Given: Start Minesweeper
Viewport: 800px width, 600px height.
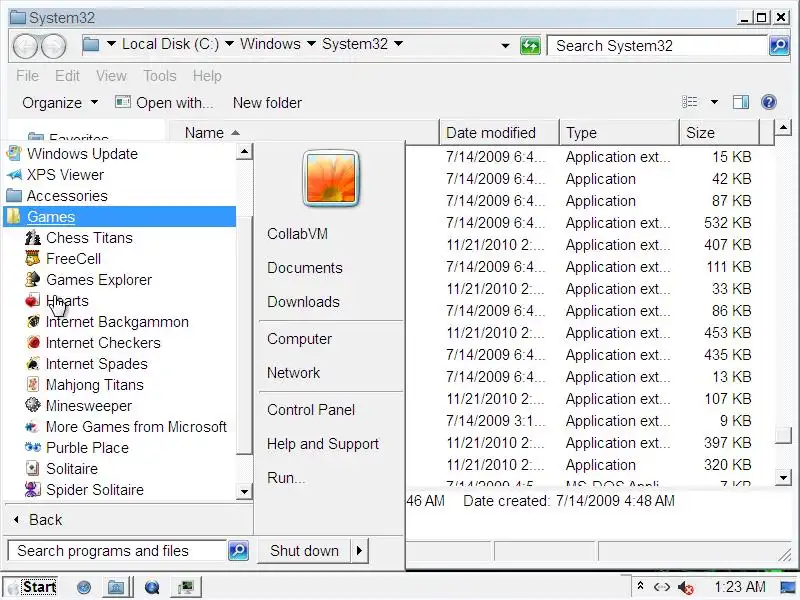Looking at the screenshot, I should [x=79, y=406].
